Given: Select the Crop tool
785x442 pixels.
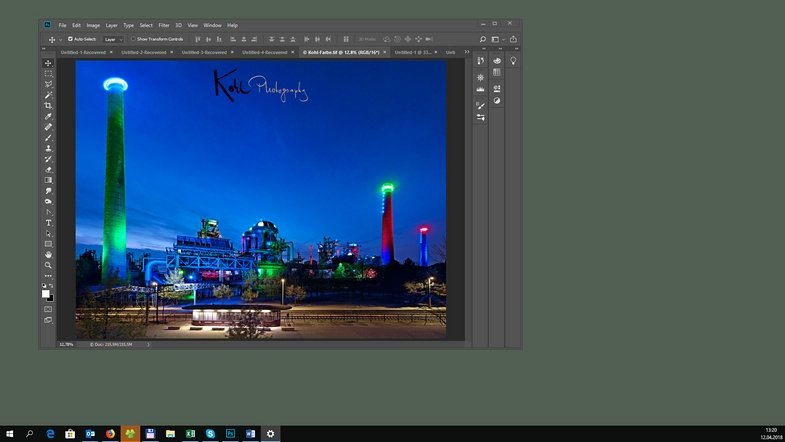Looking at the screenshot, I should 48,106.
